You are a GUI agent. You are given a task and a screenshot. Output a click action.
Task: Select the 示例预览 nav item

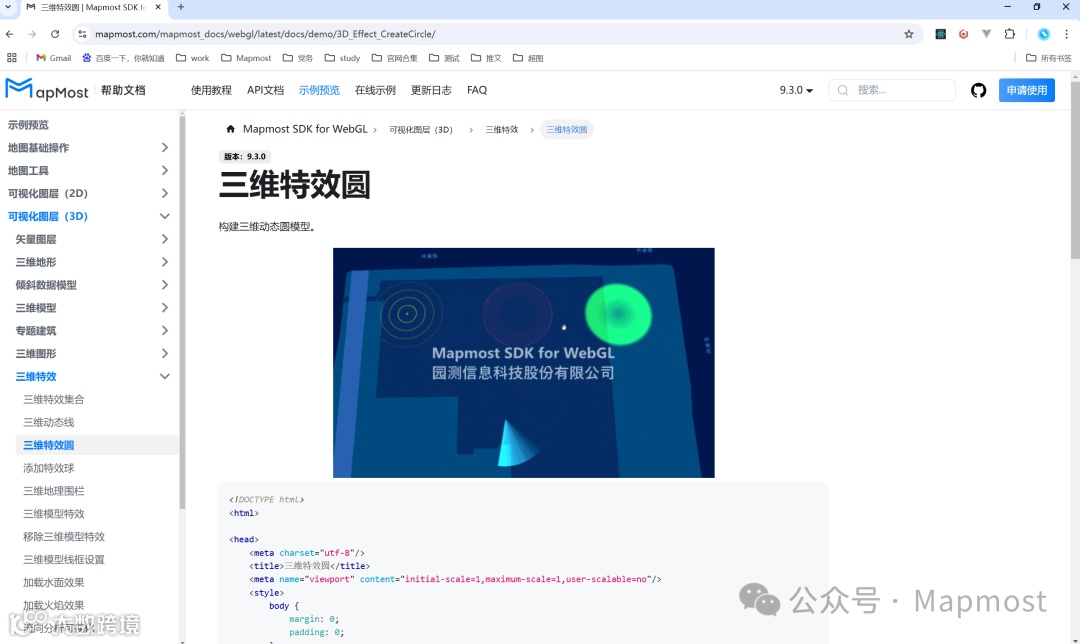[319, 90]
